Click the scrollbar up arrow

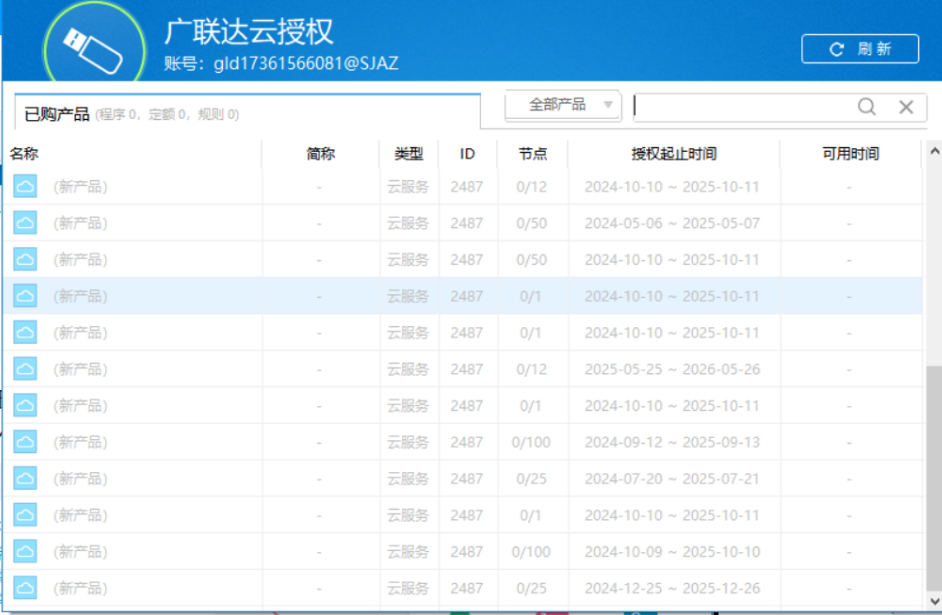pos(934,151)
